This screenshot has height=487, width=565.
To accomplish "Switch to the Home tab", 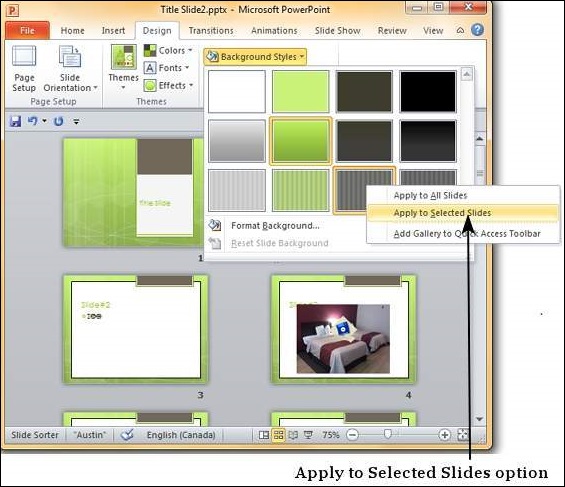I will click(72, 31).
